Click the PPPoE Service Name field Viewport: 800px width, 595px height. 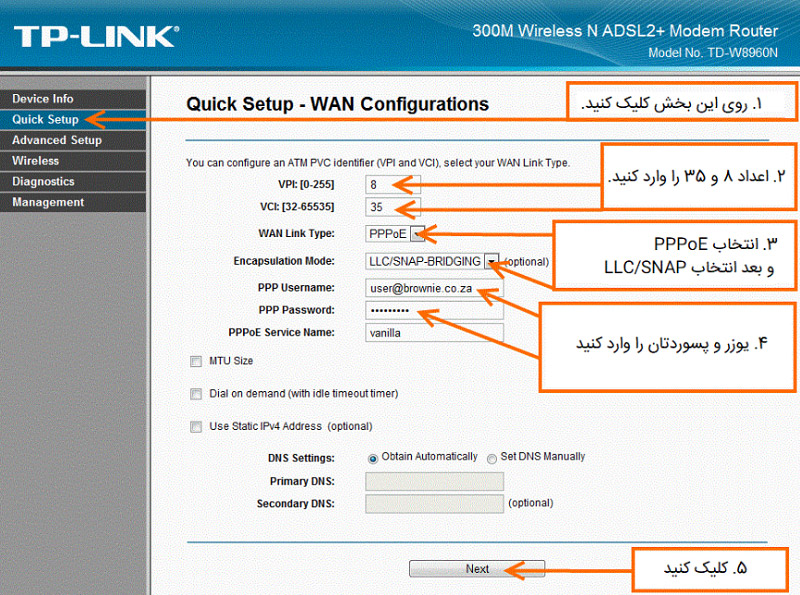click(x=434, y=333)
